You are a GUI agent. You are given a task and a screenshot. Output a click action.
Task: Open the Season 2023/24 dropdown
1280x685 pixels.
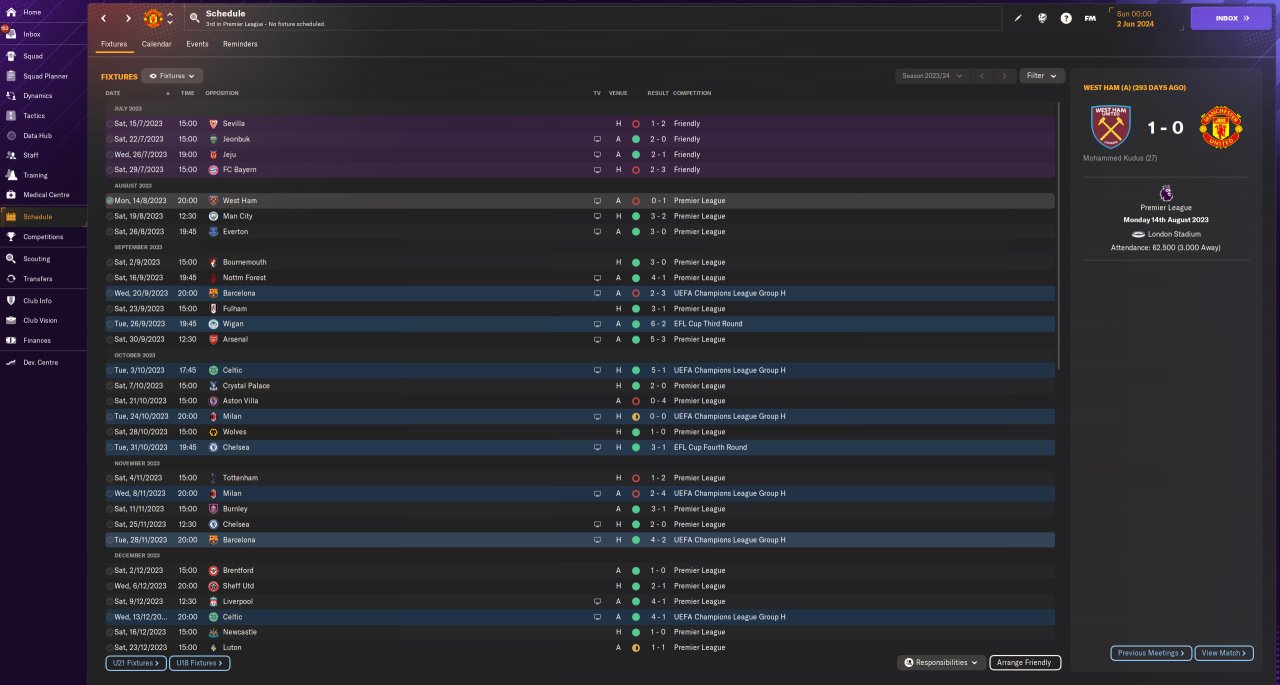tap(932, 76)
